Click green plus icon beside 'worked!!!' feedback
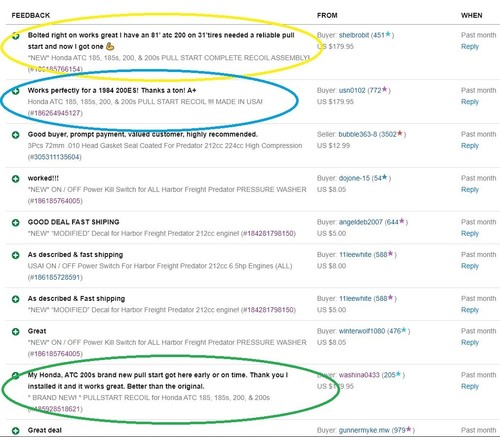Viewport: 500px width, 437px height. click(x=15, y=179)
